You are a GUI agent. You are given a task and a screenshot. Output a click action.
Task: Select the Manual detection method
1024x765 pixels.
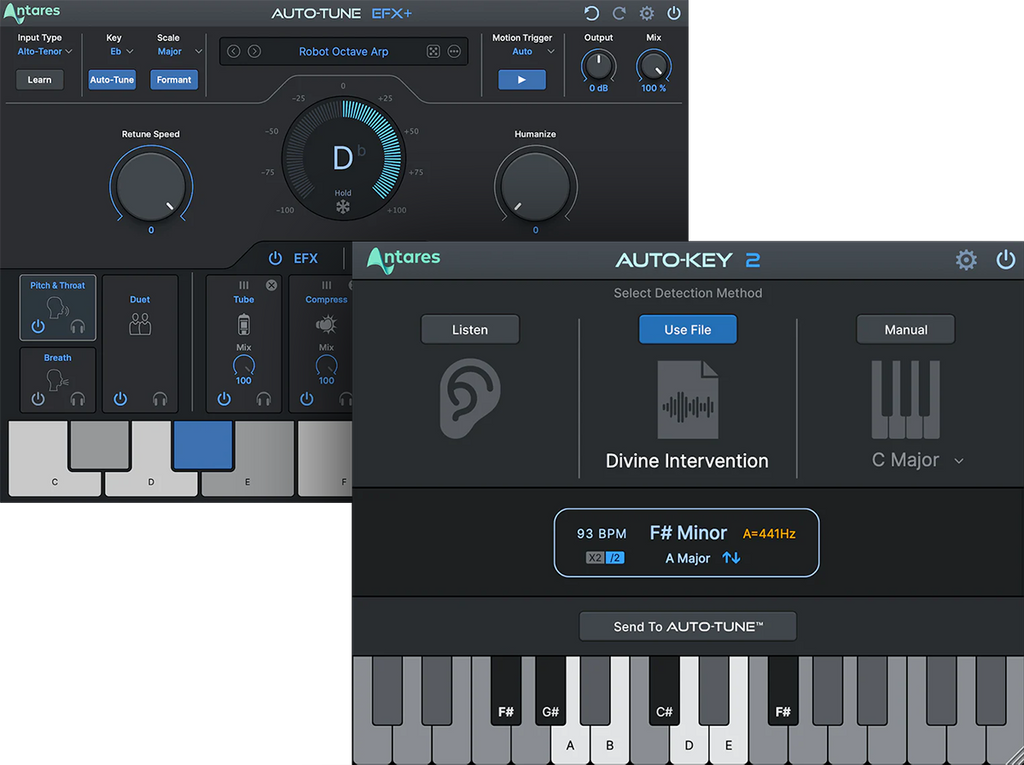click(906, 329)
